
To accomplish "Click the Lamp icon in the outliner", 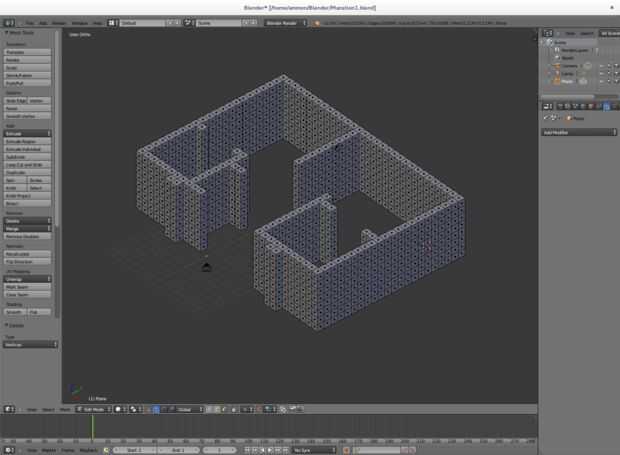I will tap(557, 73).
